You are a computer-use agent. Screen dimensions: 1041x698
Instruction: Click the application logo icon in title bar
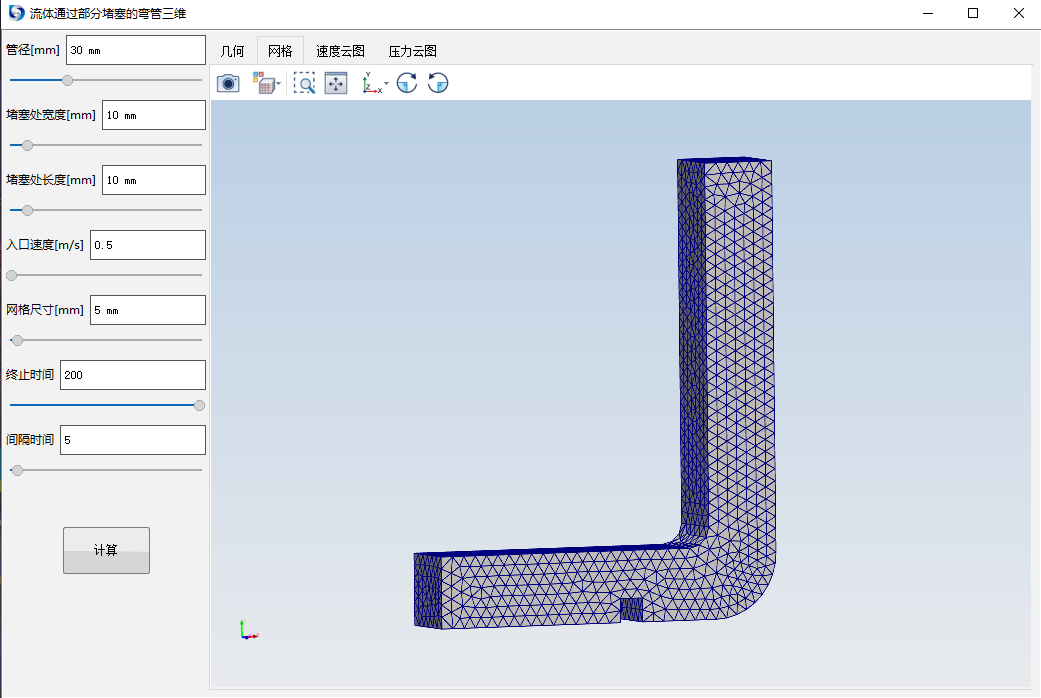click(x=16, y=13)
